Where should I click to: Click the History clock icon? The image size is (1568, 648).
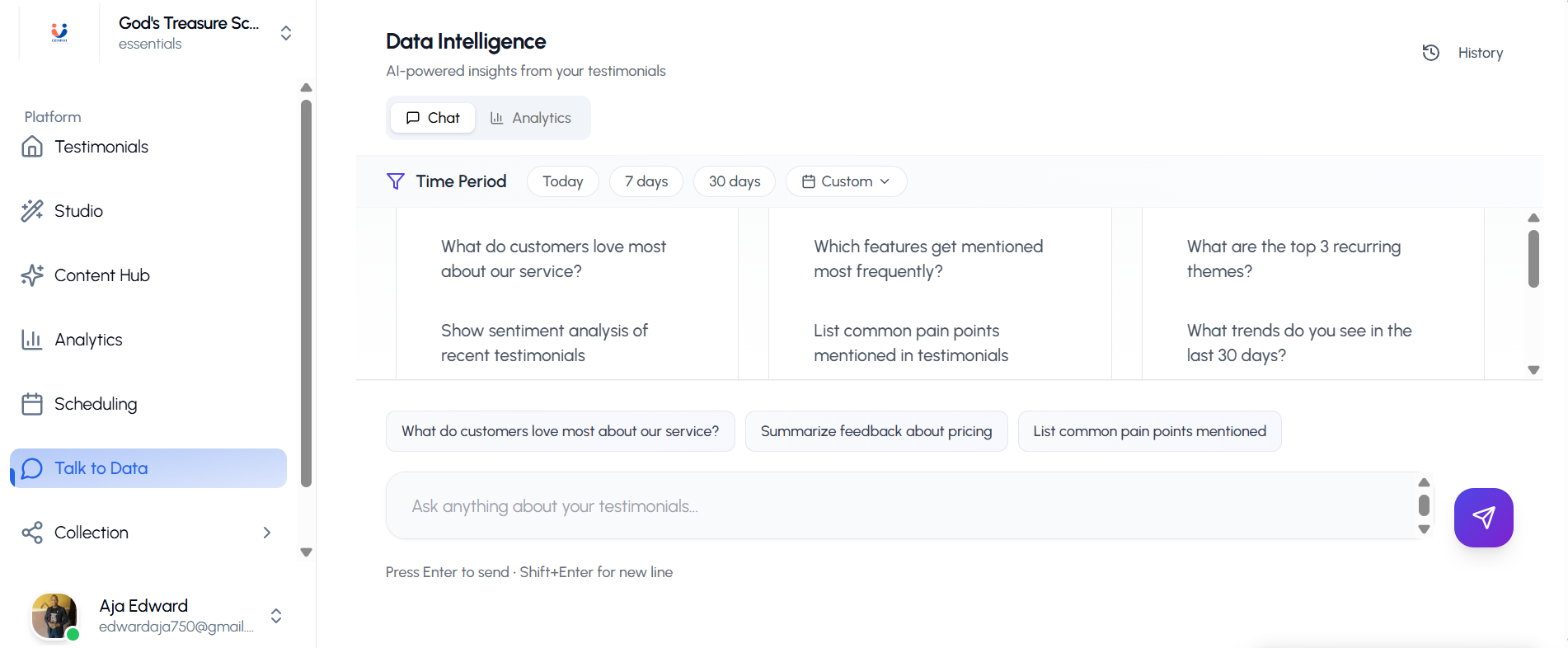pos(1430,53)
